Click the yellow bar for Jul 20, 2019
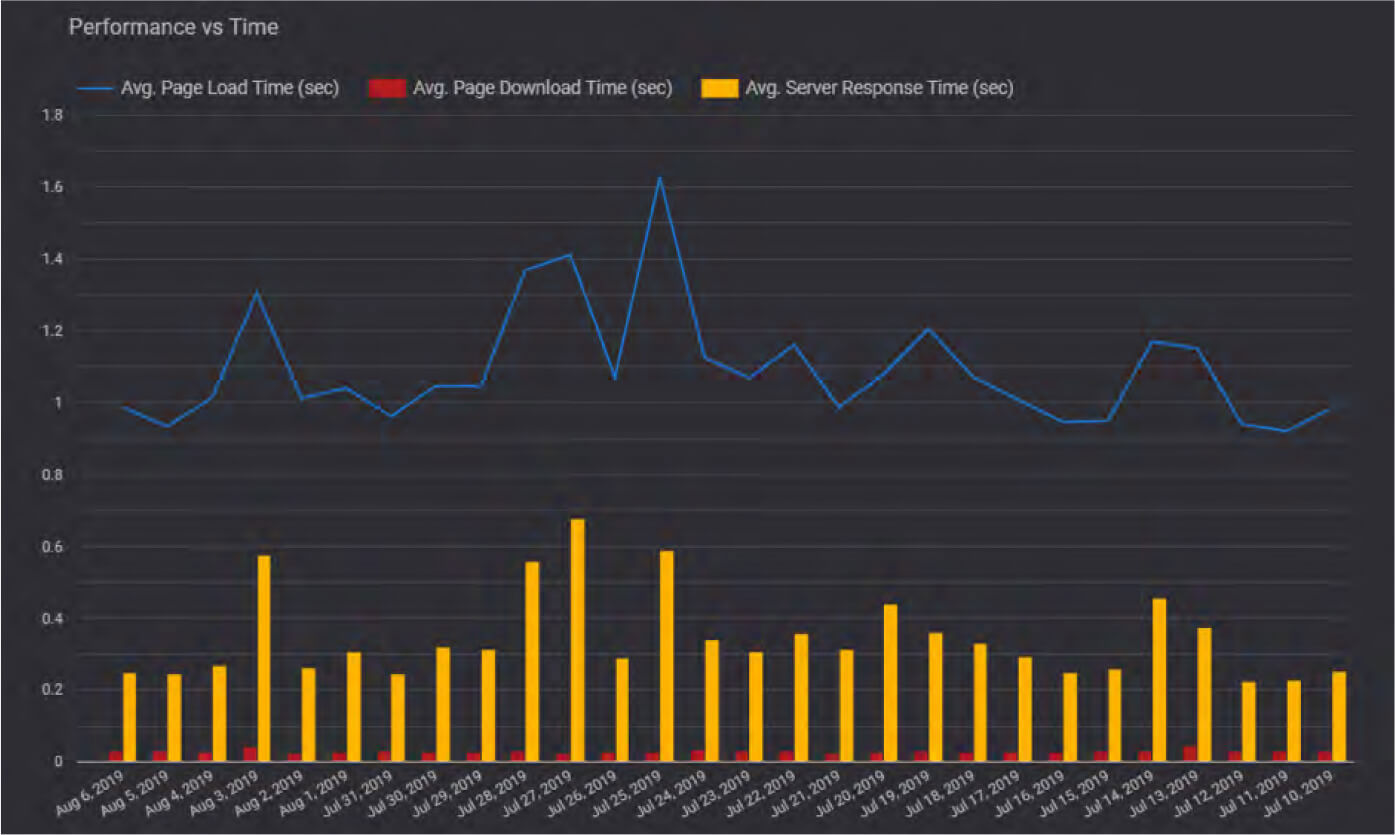 click(x=890, y=682)
